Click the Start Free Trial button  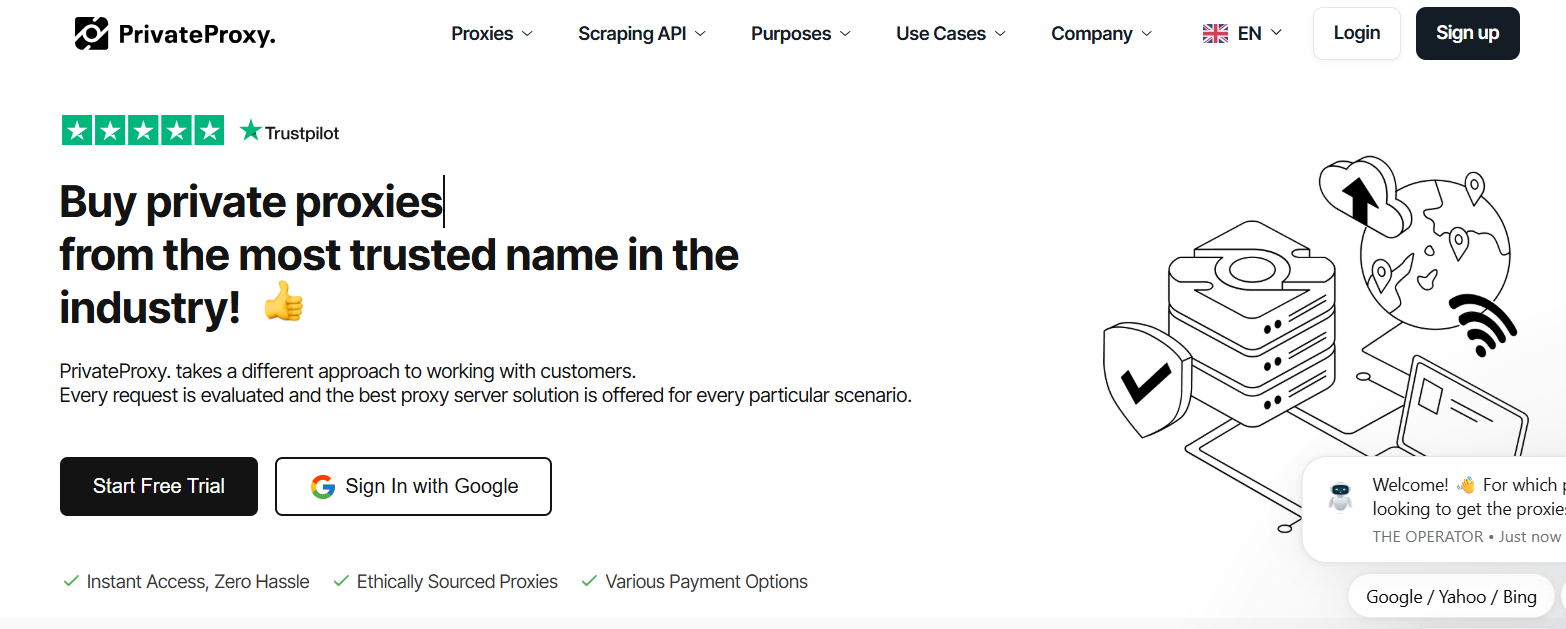tap(158, 486)
